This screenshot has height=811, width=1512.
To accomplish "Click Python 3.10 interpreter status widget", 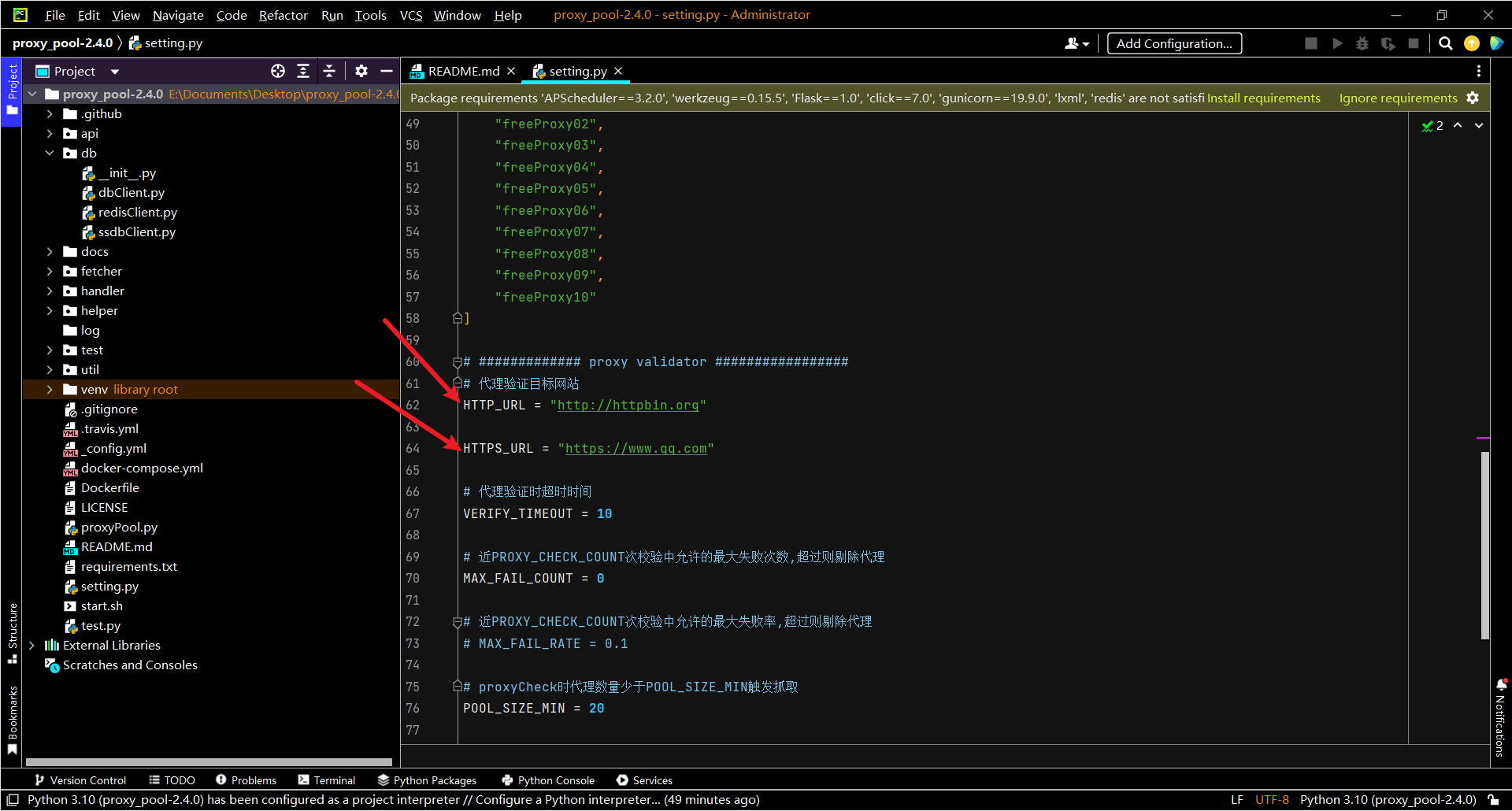I will click(x=1388, y=800).
